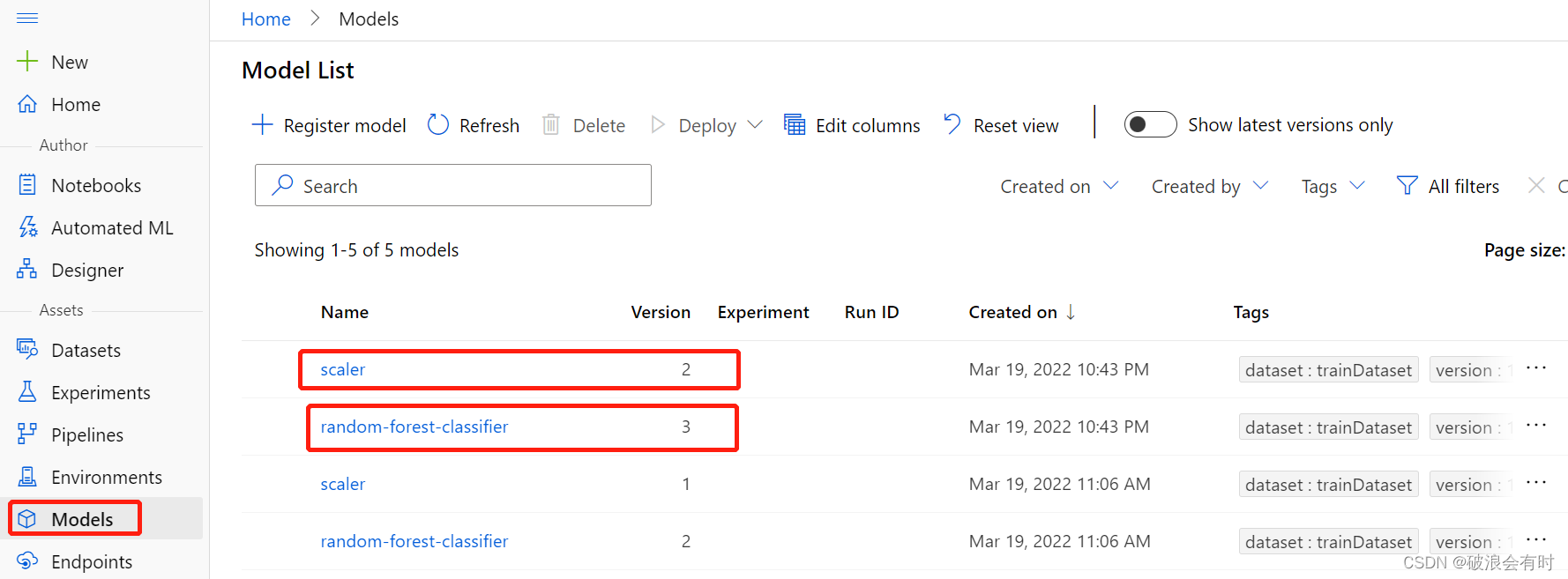Click the Pipelines icon in sidebar
Image resolution: width=1568 pixels, height=579 pixels.
click(x=27, y=434)
